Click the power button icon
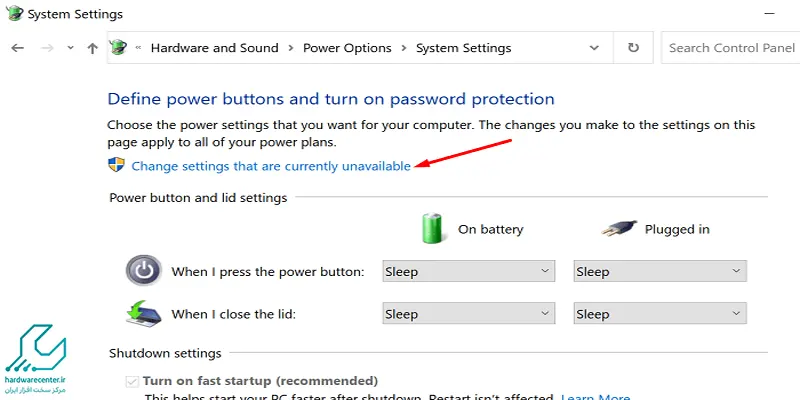The image size is (800, 400). coord(144,270)
